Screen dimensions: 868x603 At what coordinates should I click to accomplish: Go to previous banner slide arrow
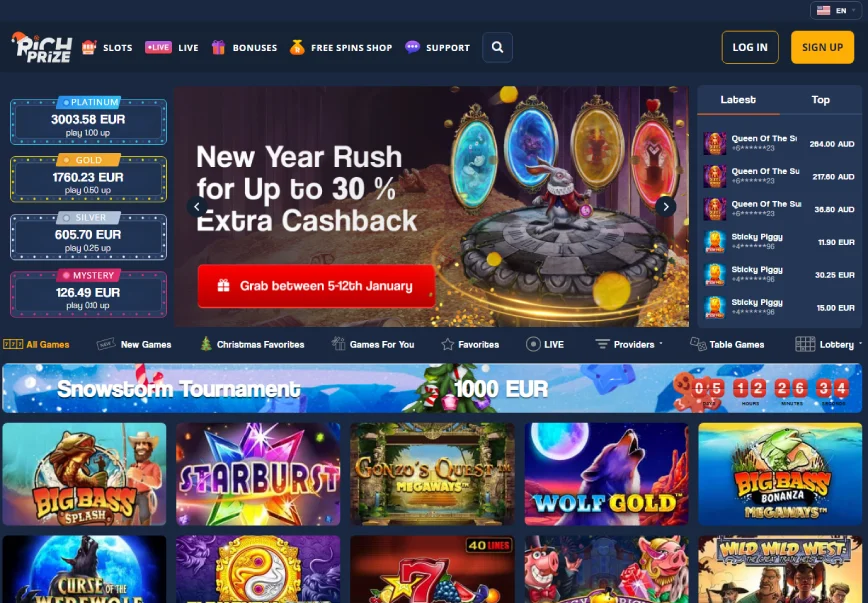click(197, 207)
